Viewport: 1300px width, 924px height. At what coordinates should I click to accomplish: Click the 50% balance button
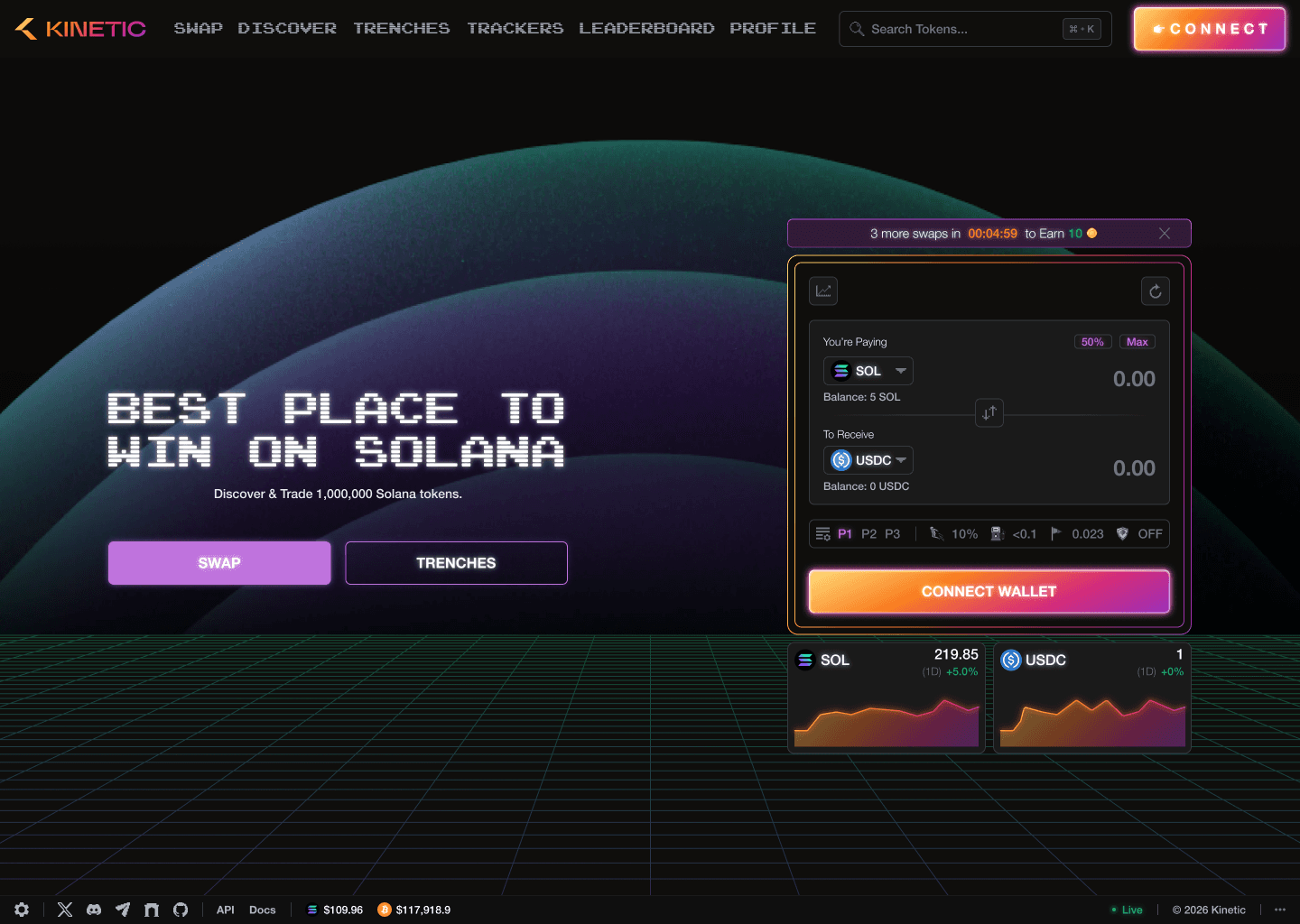coord(1092,342)
